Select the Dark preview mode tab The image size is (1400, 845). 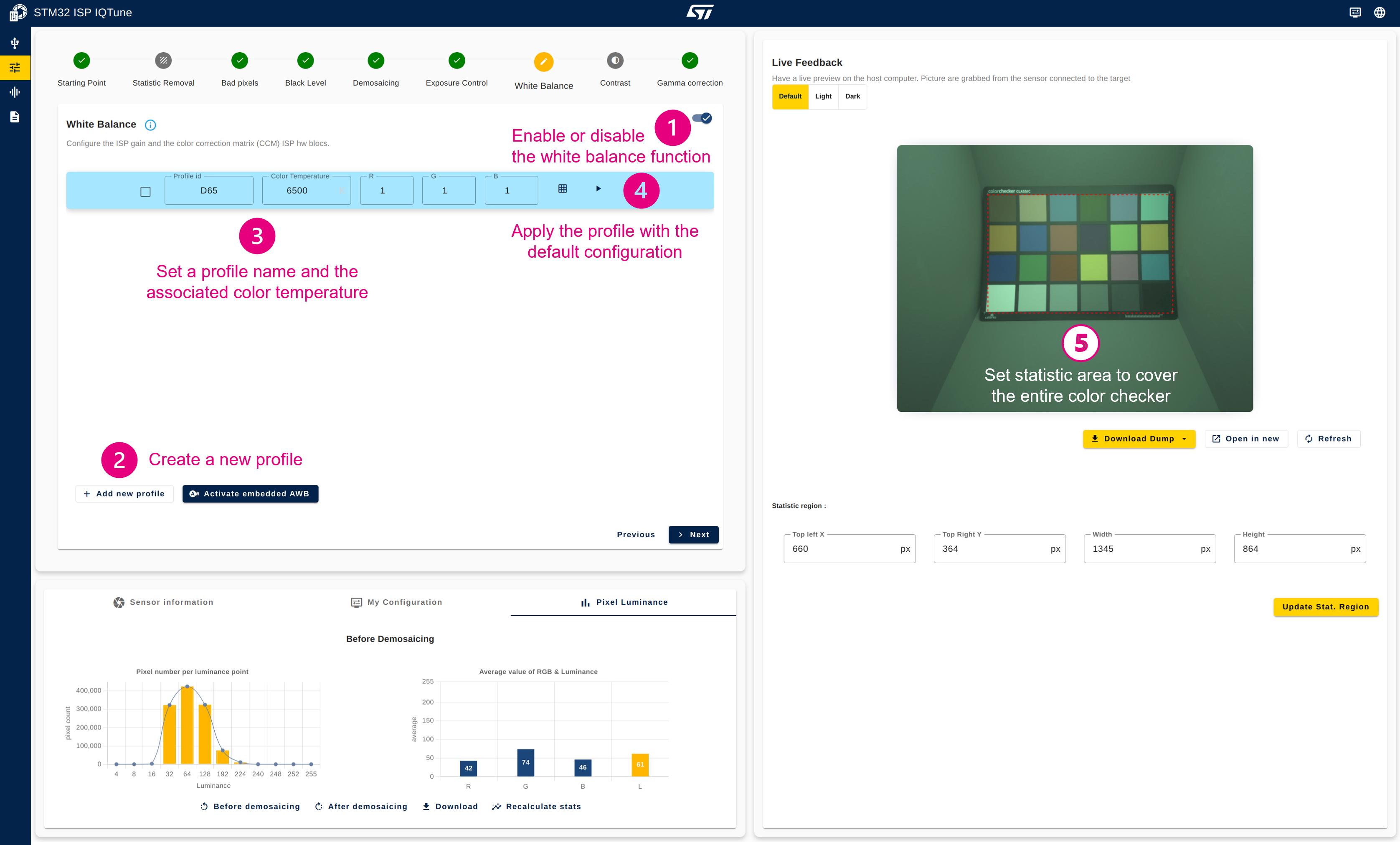pyautogui.click(x=852, y=96)
